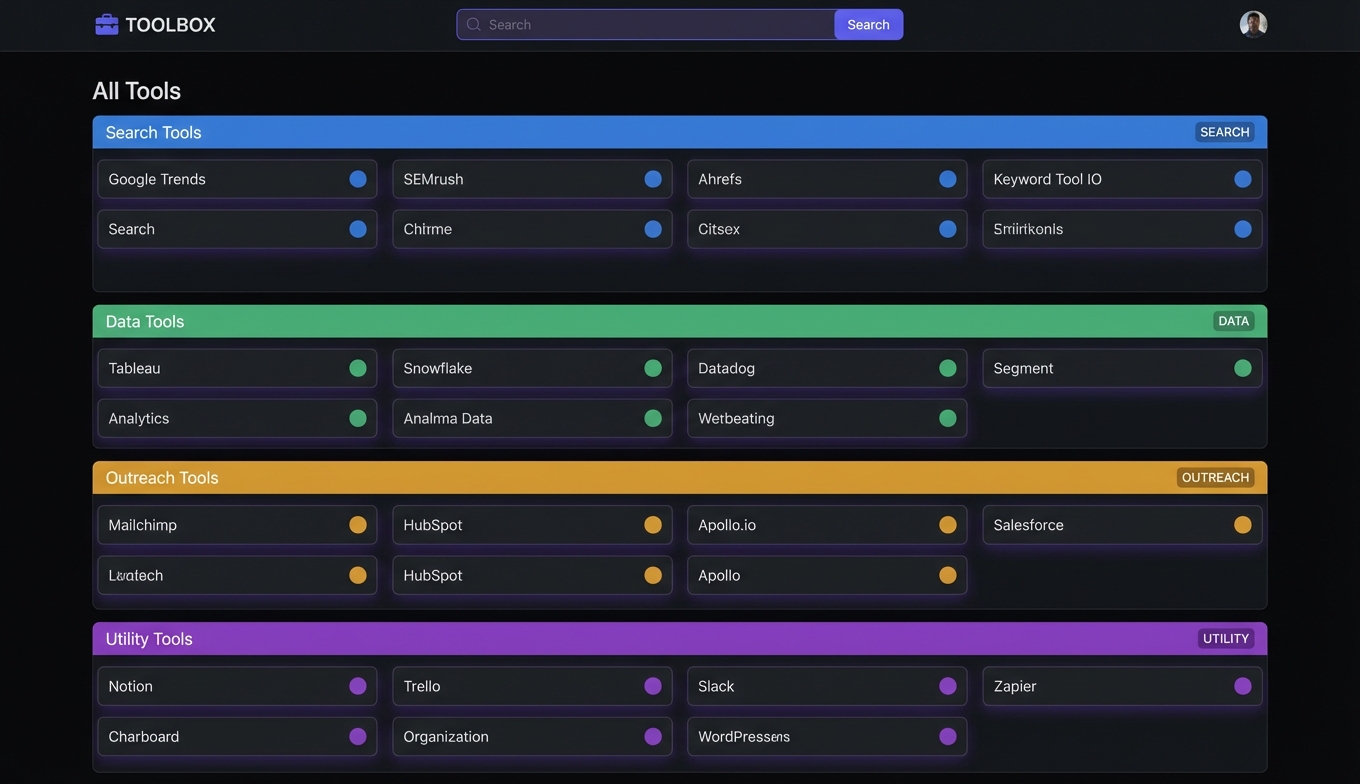Viewport: 1360px width, 784px height.
Task: Open the Tableau tool card
Action: (x=220, y=368)
